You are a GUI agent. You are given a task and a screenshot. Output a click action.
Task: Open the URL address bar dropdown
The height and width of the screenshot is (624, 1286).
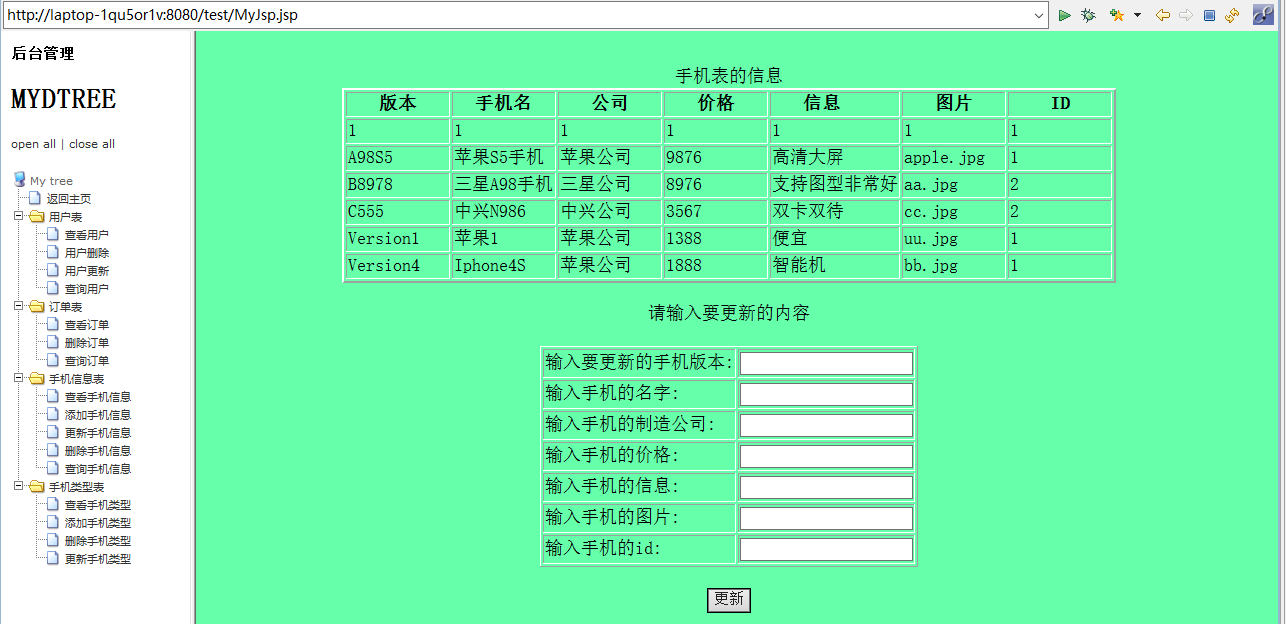pos(1039,15)
